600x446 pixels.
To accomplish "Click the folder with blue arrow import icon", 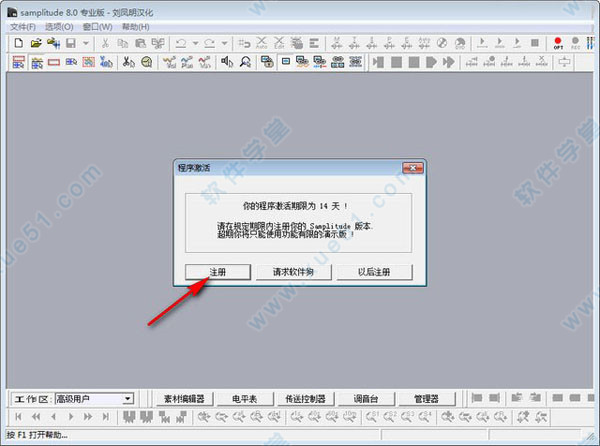I will 54,43.
